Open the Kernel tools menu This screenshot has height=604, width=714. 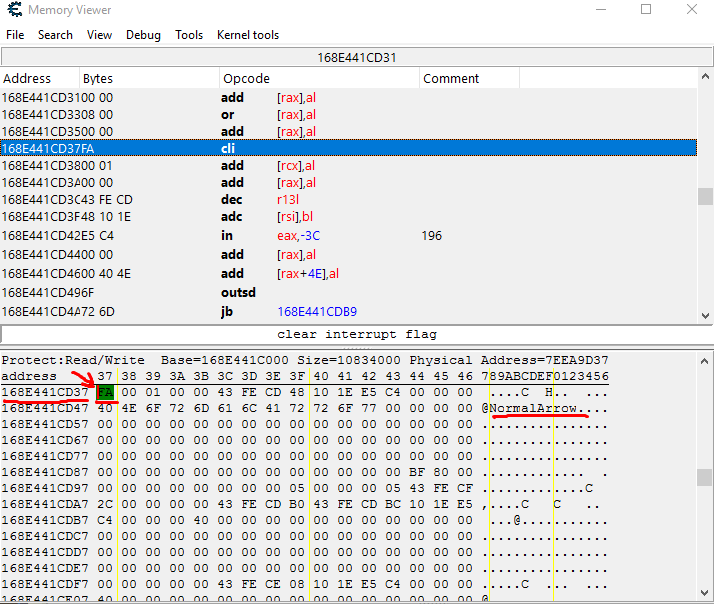248,35
